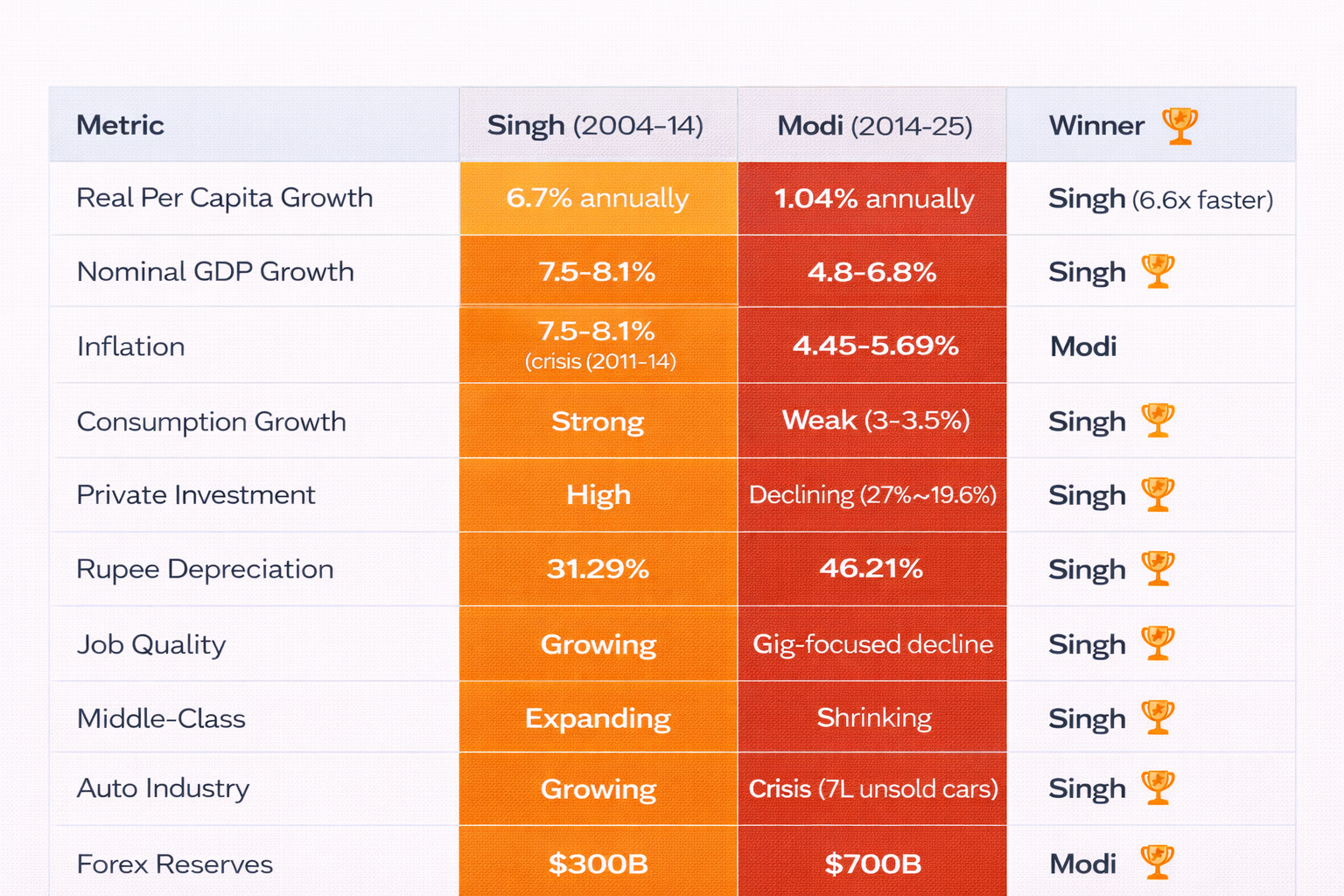
Task: Click the "Real Per Capita Growth" row label
Action: point(225,198)
